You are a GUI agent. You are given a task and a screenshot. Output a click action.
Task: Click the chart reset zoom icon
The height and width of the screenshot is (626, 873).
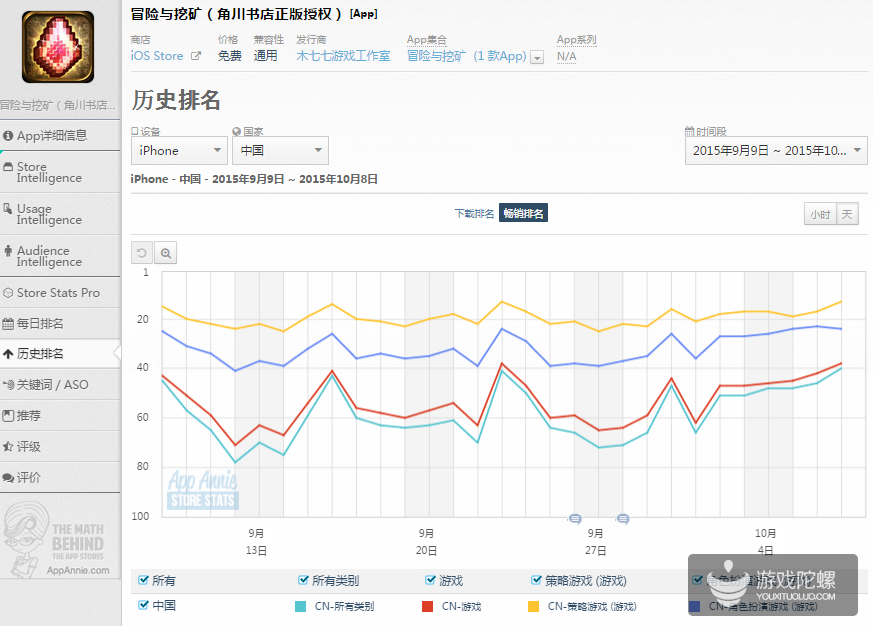point(143,253)
